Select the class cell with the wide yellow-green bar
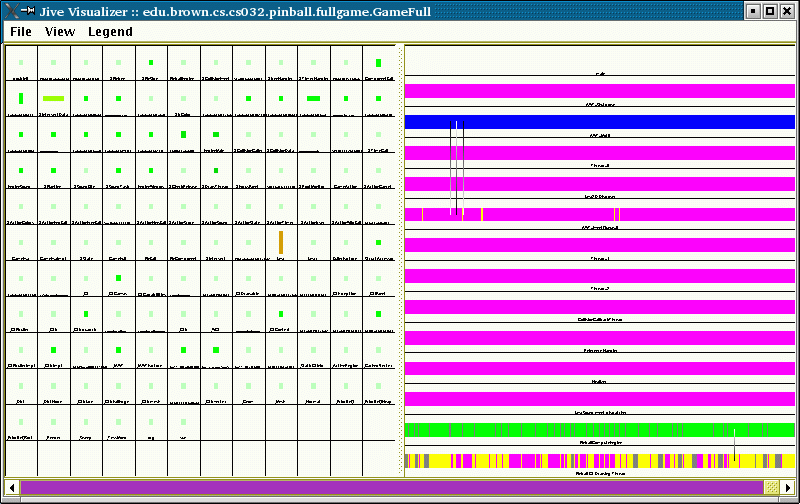 [54, 99]
